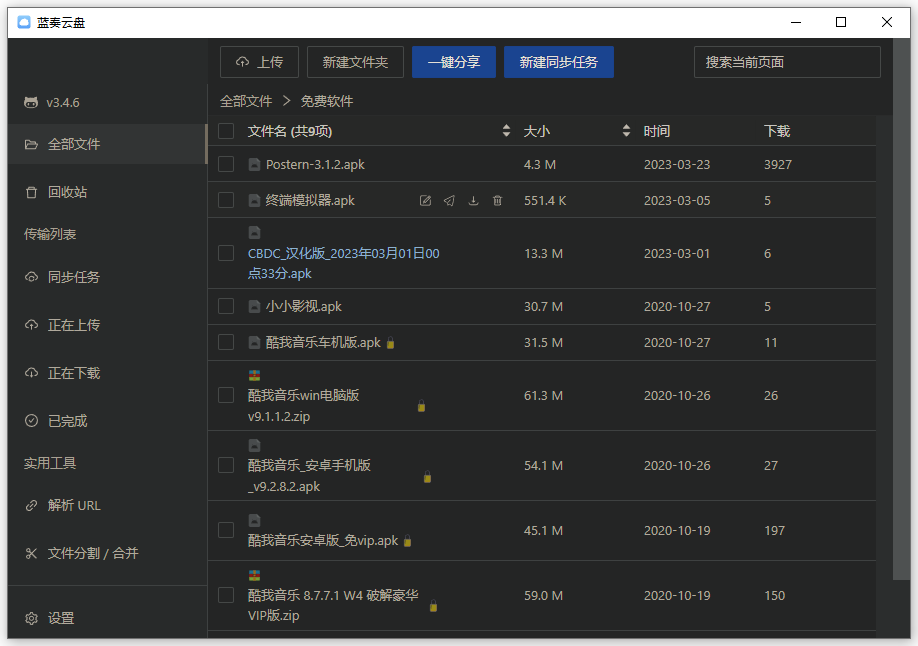Click the lock icon on 酷我音乐win电脑版 v9.1.1.2.zip
The height and width of the screenshot is (646, 918).
tap(421, 406)
